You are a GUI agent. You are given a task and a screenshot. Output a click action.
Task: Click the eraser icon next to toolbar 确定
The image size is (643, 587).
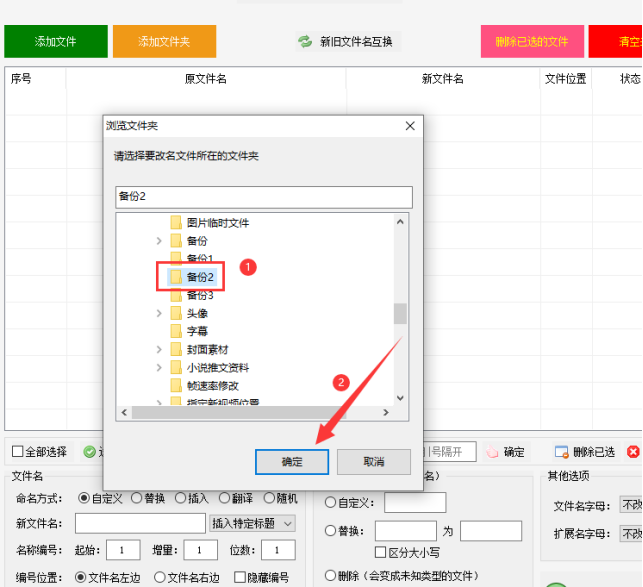(x=492, y=452)
